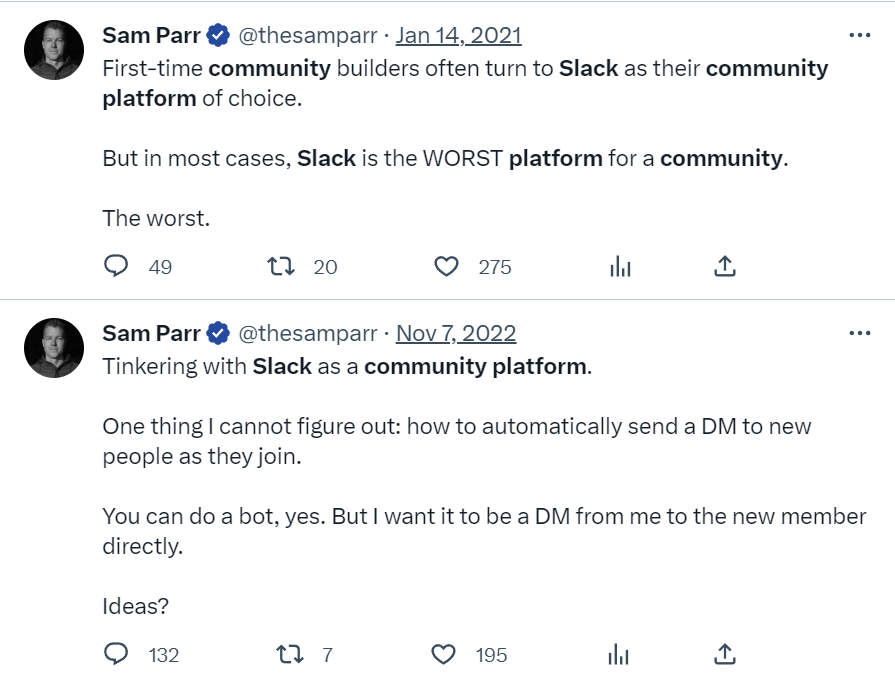Open the Jan 14, 2021 tweet timestamp

(460, 33)
